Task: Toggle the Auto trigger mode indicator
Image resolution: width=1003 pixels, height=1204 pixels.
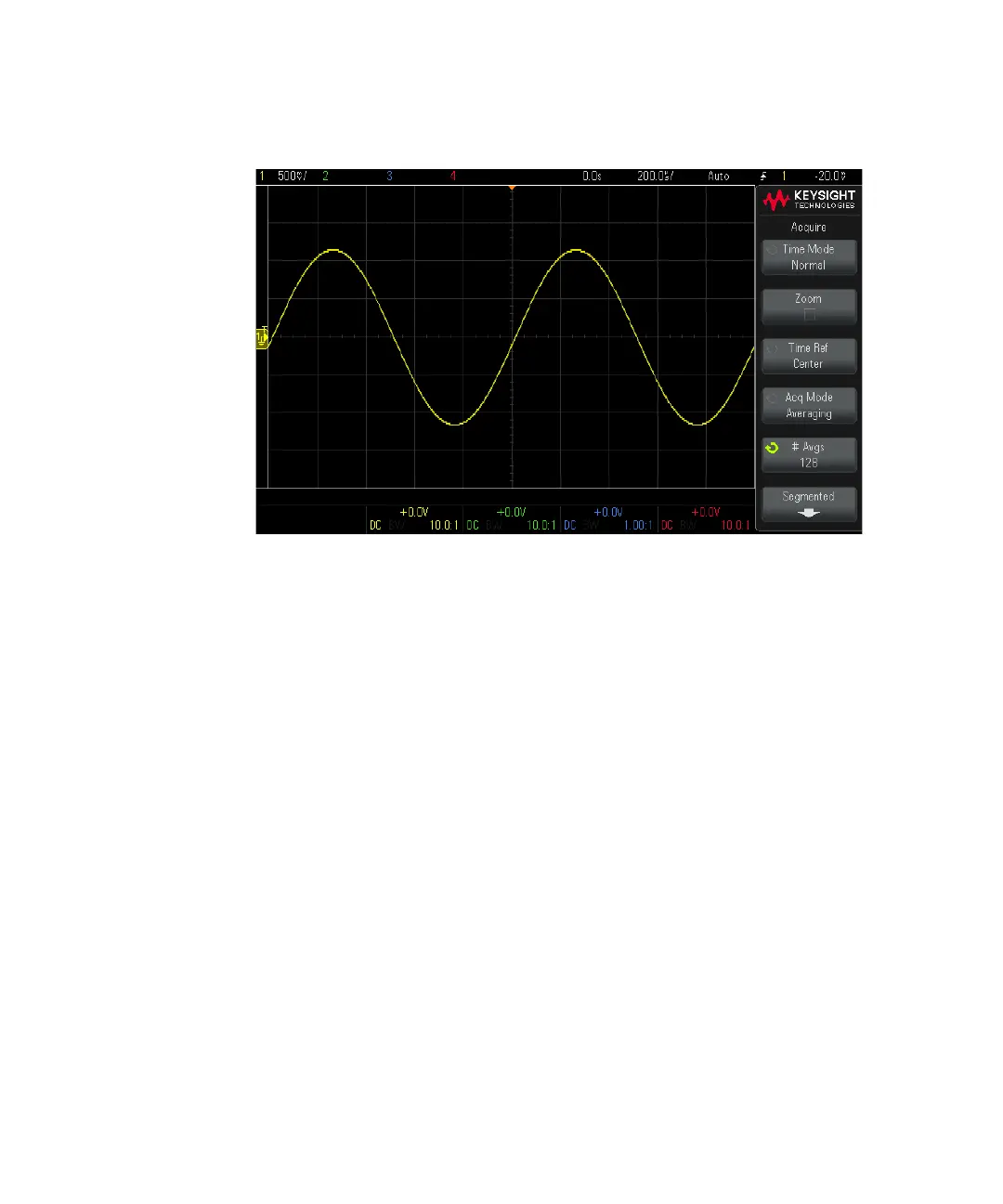Action: (719, 176)
